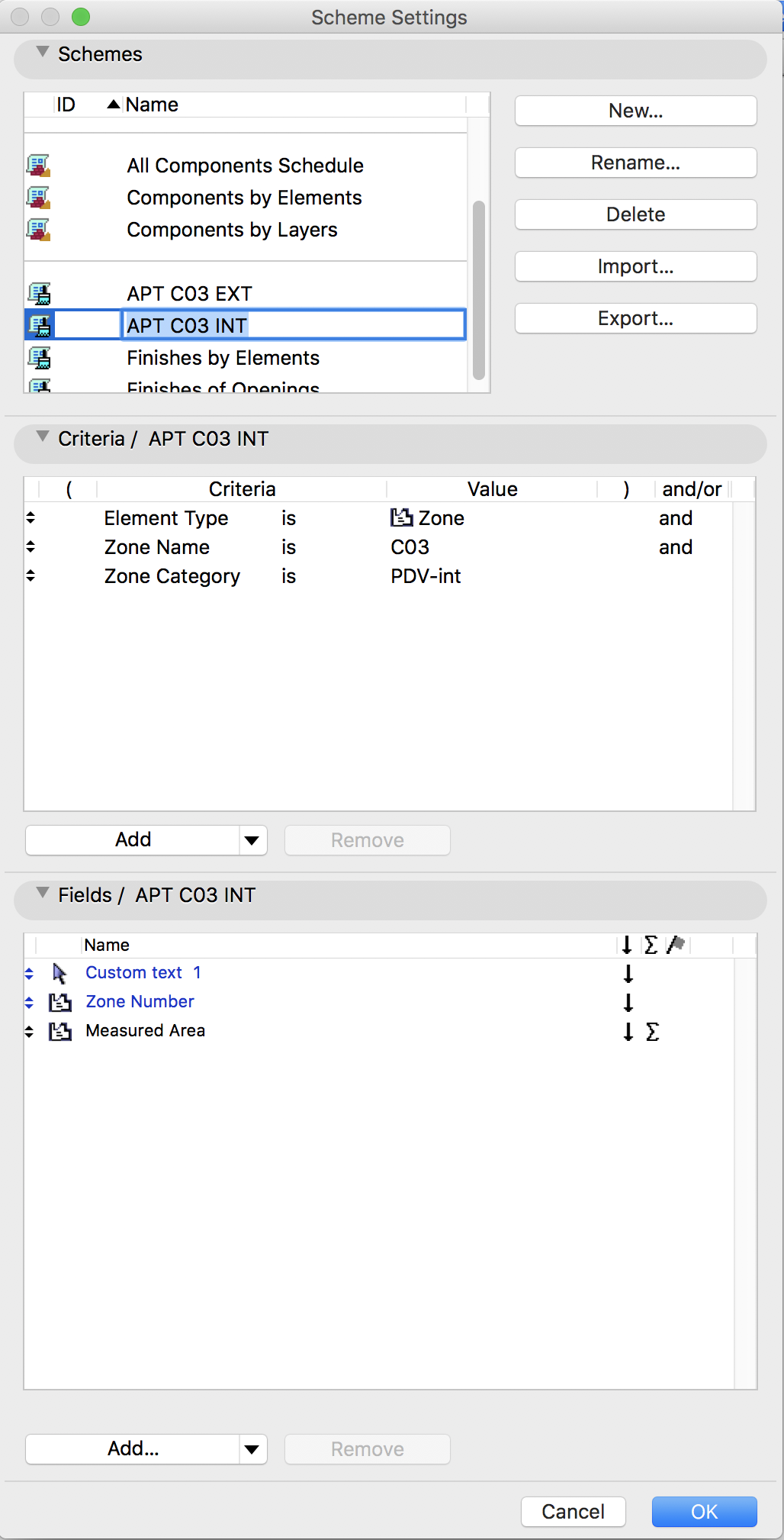Click the Zone icon beside Measured Area field
Image resolution: width=784 pixels, height=1540 pixels.
point(60,1031)
